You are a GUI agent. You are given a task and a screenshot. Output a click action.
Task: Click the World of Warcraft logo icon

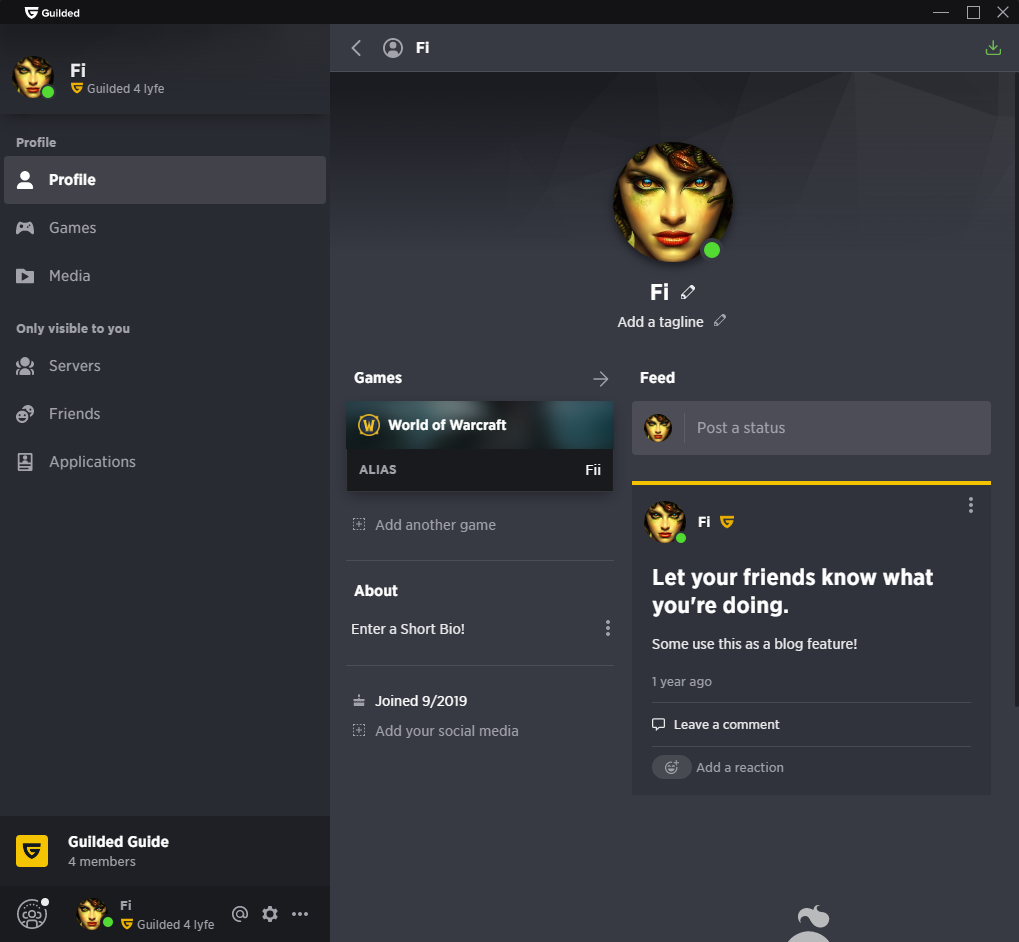click(369, 425)
